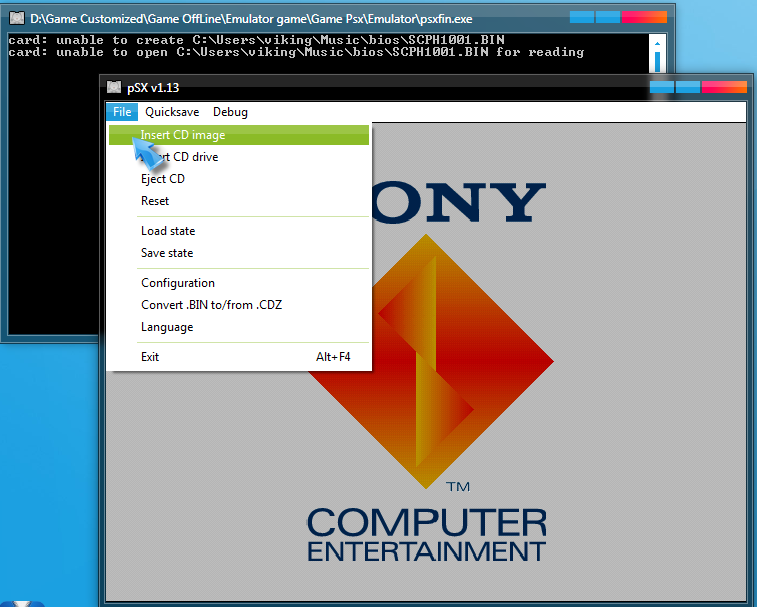Click console line 'unable to open' SCPH1001.BIN
Image resolution: width=757 pixels, height=607 pixels.
(x=296, y=52)
